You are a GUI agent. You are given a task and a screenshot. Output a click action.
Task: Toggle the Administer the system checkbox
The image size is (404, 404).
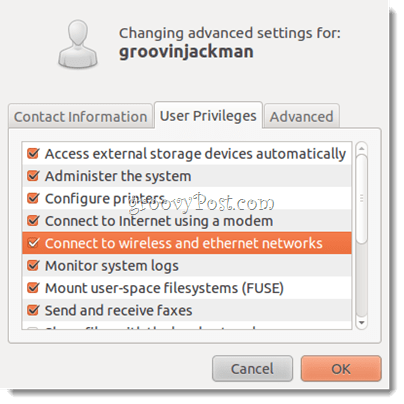(x=33, y=176)
